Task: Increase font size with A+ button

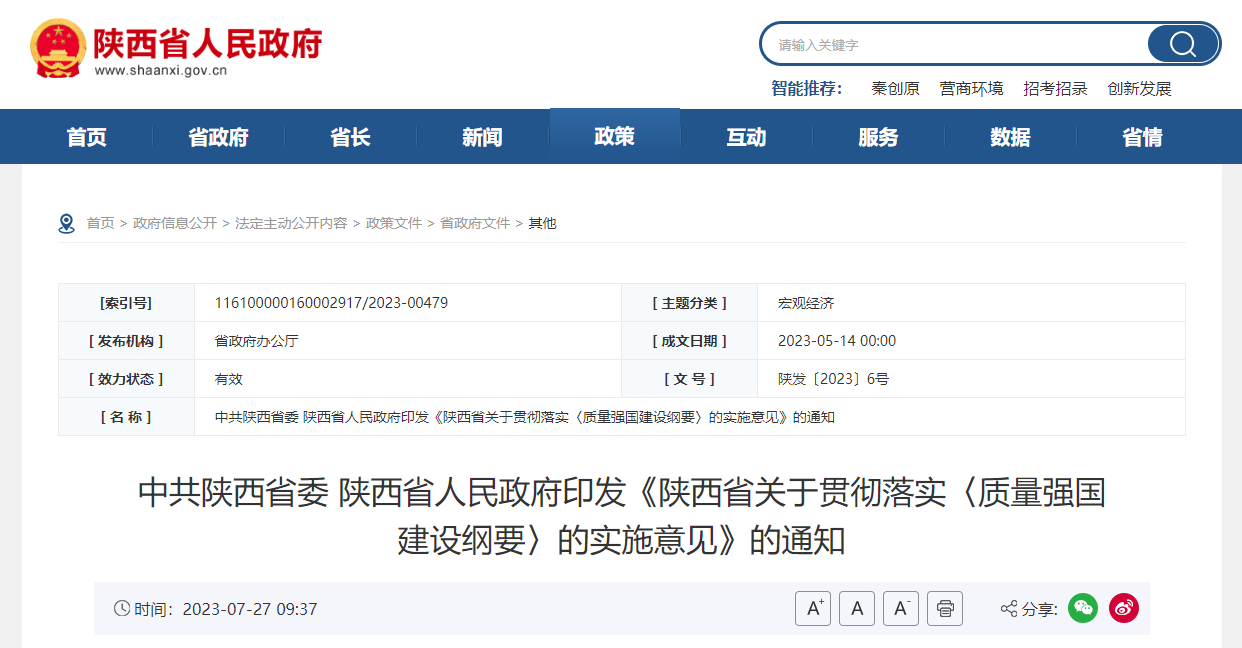Action: (x=811, y=608)
